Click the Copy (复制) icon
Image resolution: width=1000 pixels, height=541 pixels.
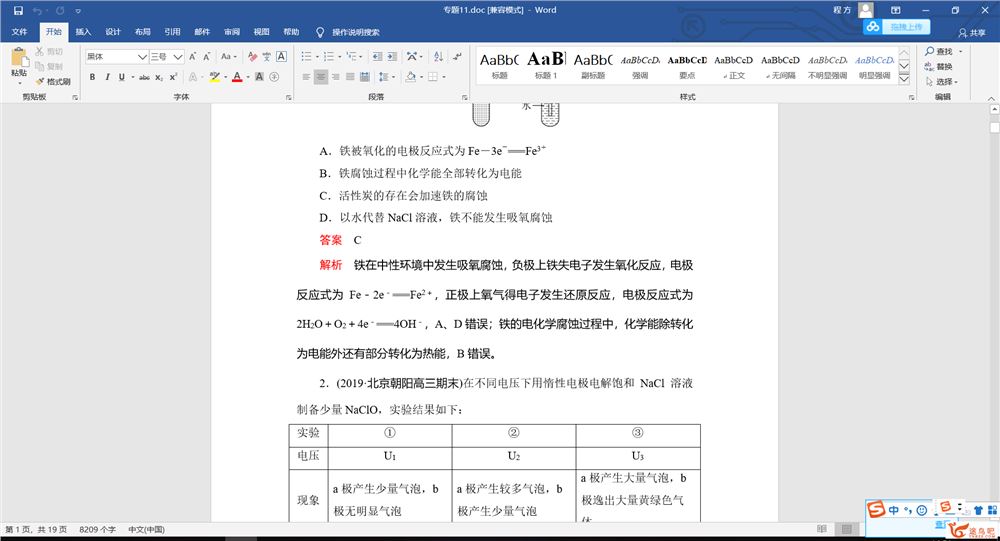pyautogui.click(x=40, y=66)
